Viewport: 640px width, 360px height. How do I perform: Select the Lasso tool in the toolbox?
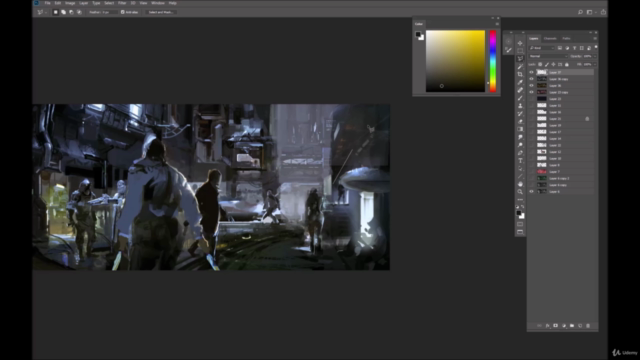point(520,58)
